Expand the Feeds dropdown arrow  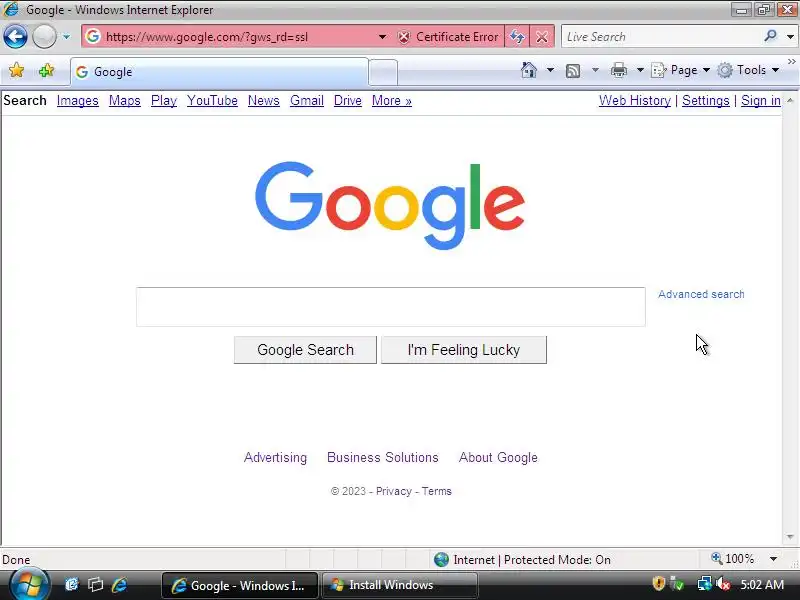tap(595, 70)
